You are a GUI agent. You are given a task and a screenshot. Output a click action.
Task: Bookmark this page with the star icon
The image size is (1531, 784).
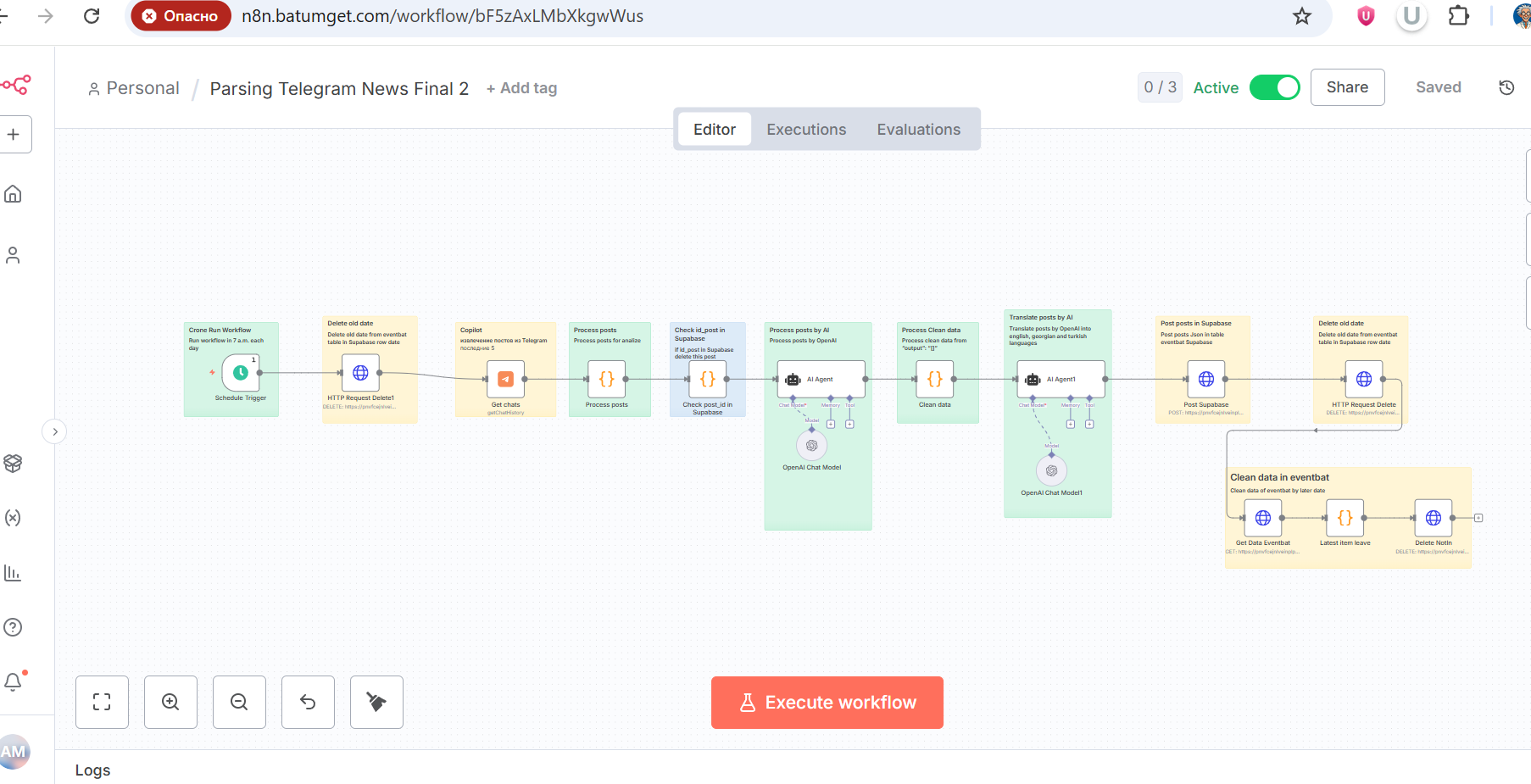(x=1302, y=16)
